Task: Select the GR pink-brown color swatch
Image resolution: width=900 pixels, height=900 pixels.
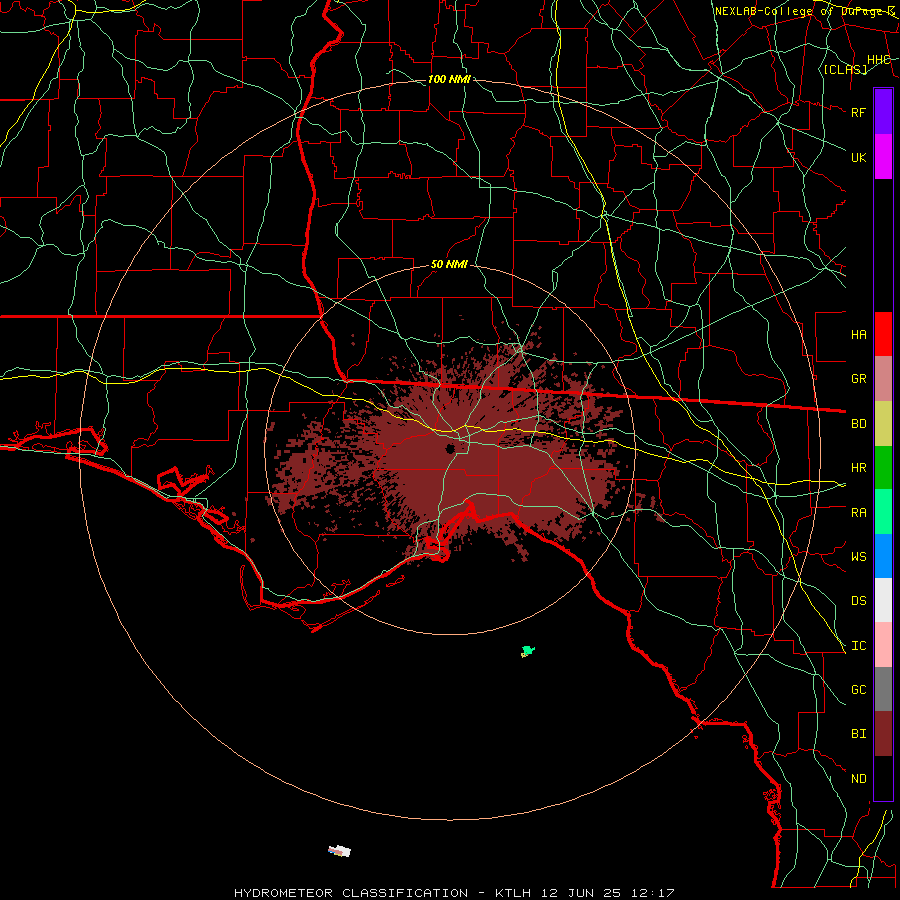Action: pyautogui.click(x=883, y=379)
